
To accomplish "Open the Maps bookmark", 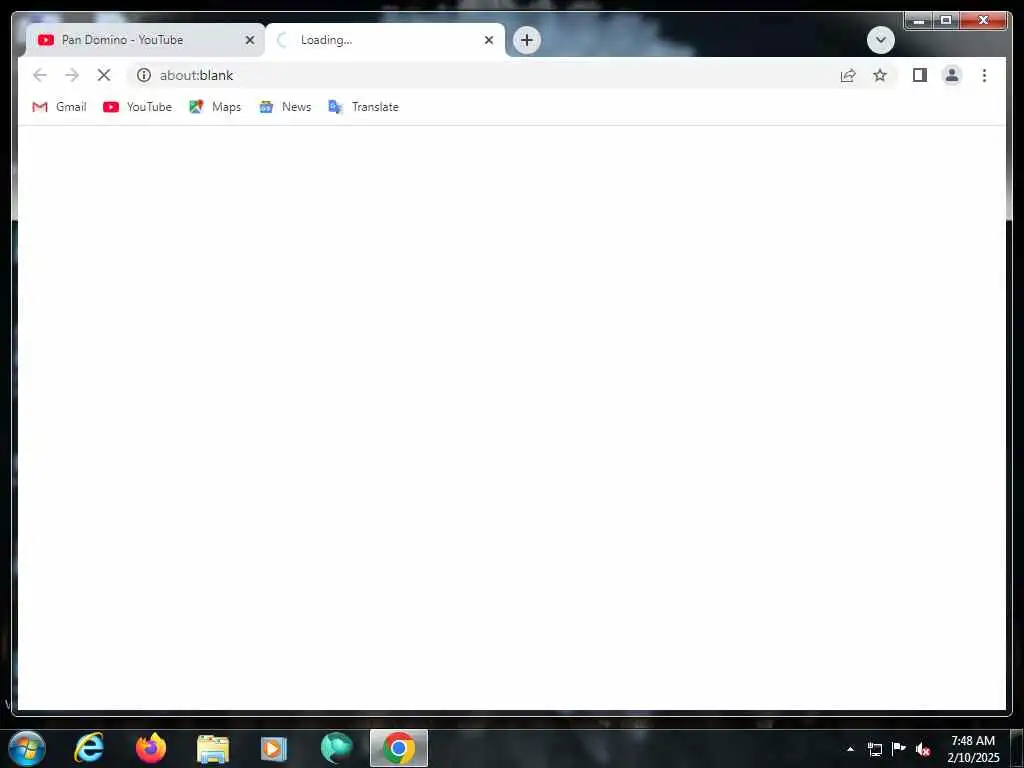I will point(215,106).
